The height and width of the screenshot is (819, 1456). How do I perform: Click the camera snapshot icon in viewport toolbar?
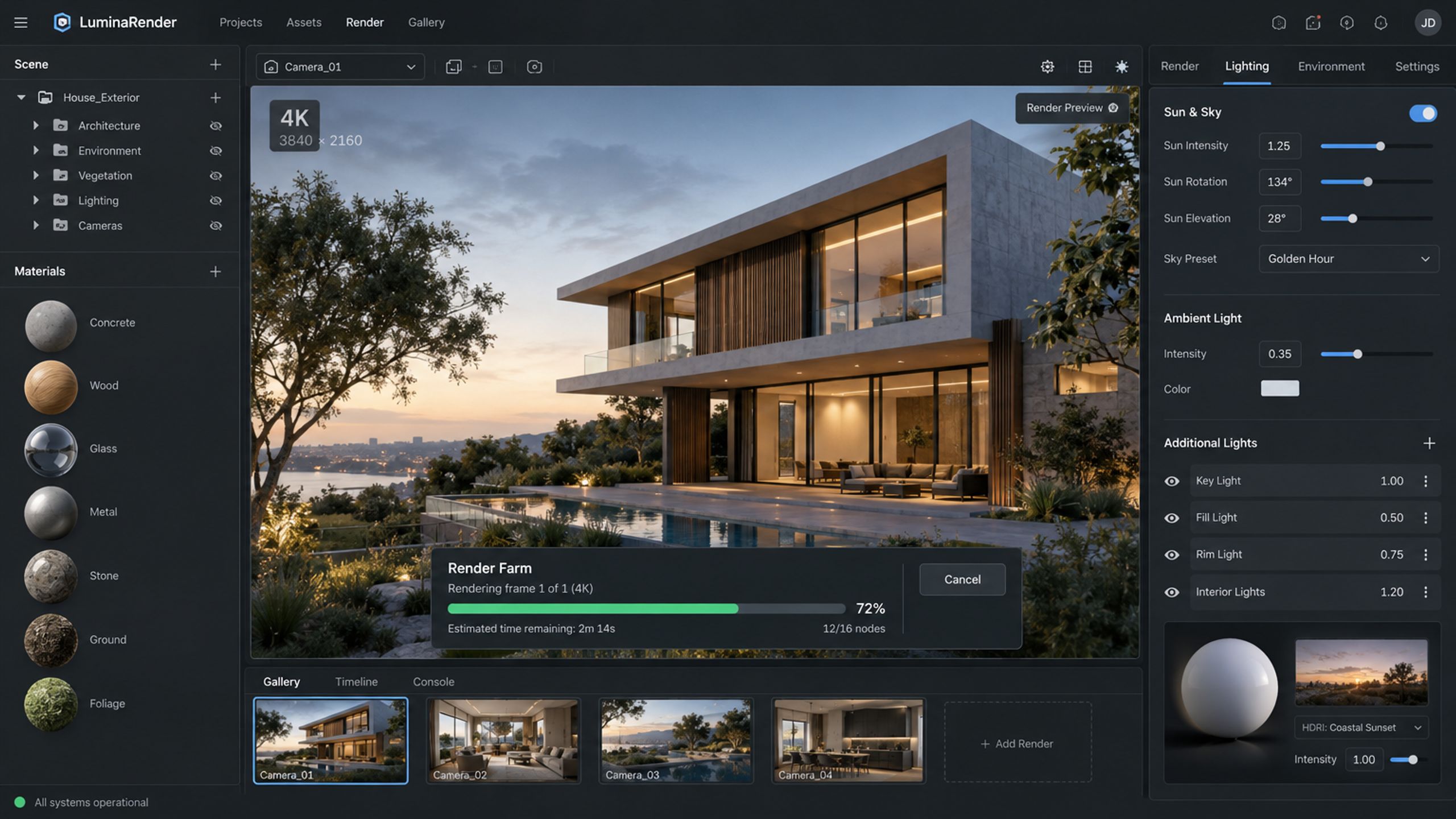click(534, 67)
